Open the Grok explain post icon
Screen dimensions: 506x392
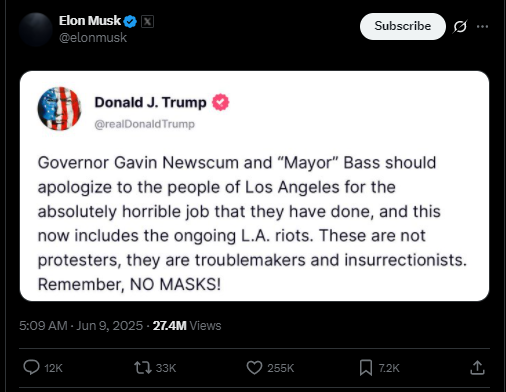tap(460, 26)
